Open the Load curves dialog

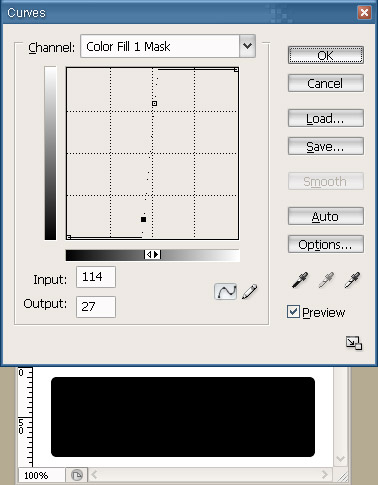326,118
